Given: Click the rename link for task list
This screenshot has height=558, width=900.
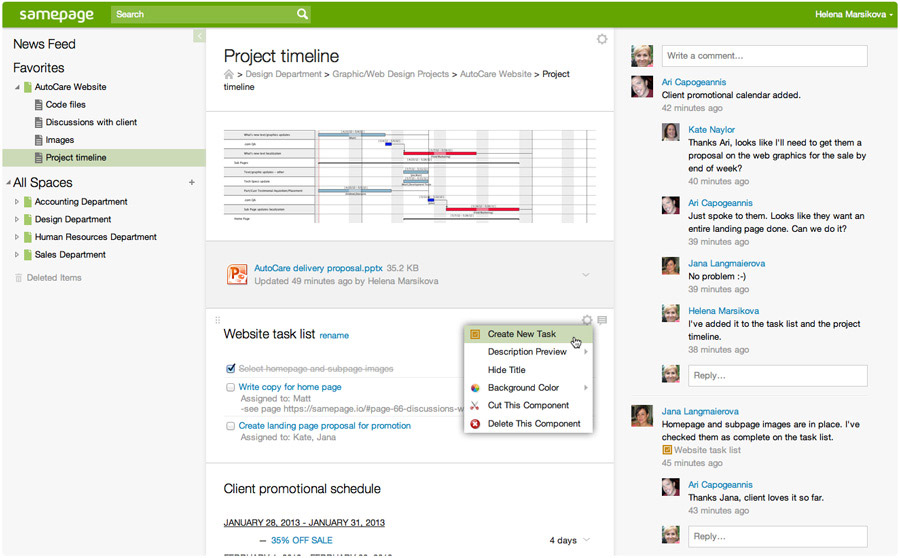Looking at the screenshot, I should coord(334,336).
